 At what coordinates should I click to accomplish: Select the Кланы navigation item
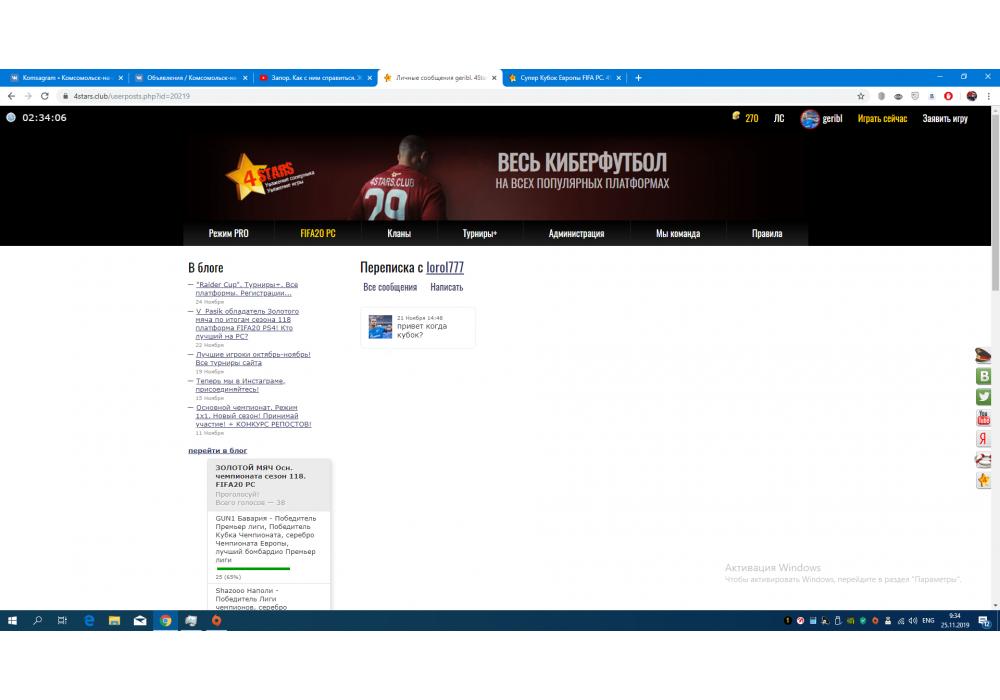pos(399,234)
